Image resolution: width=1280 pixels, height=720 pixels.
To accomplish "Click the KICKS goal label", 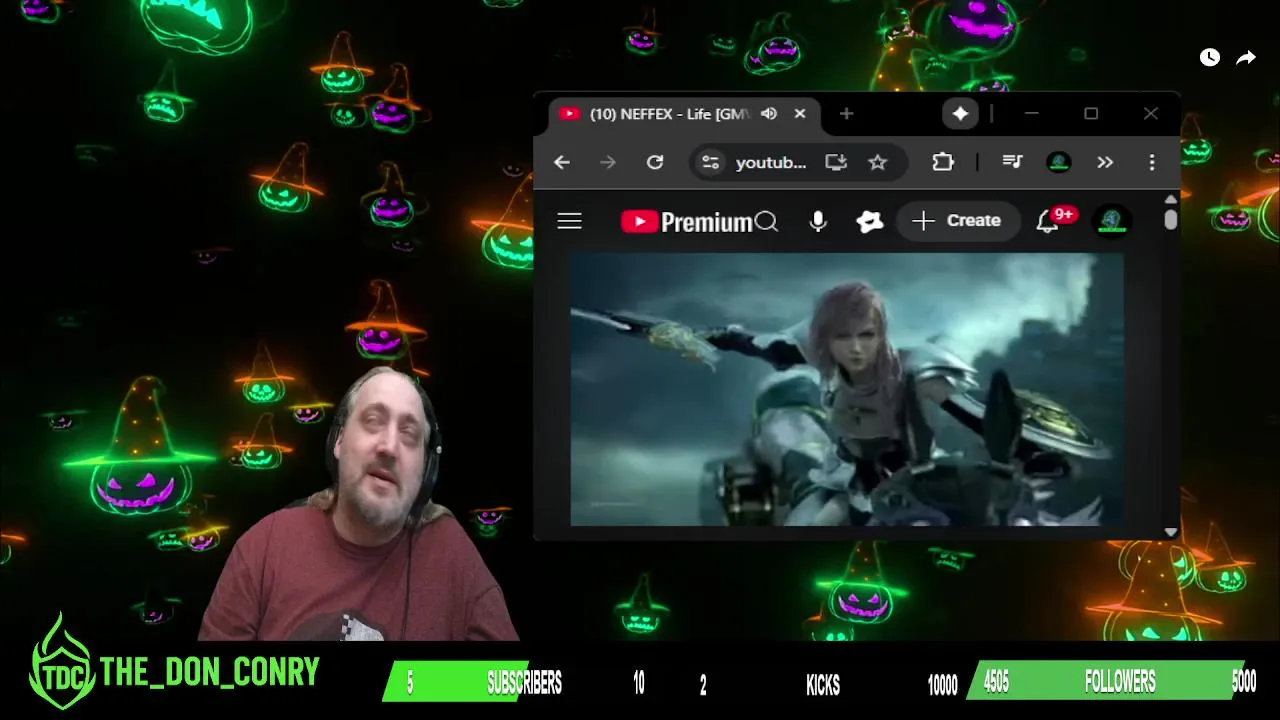I will 823,685.
